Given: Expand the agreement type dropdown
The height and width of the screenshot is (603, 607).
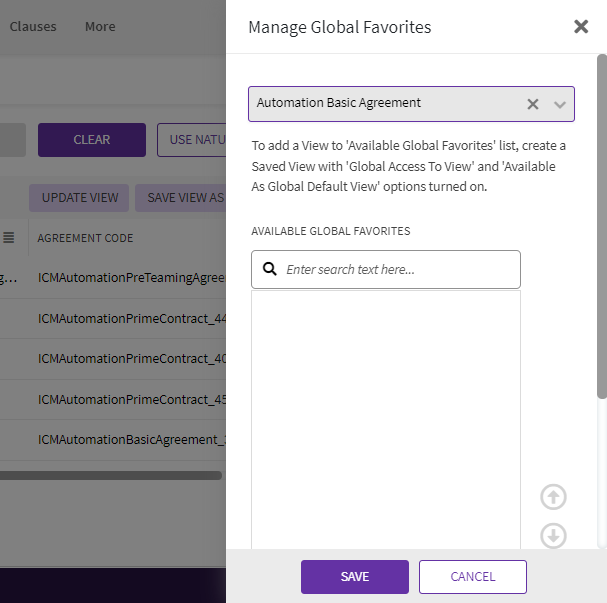Looking at the screenshot, I should 559,104.
